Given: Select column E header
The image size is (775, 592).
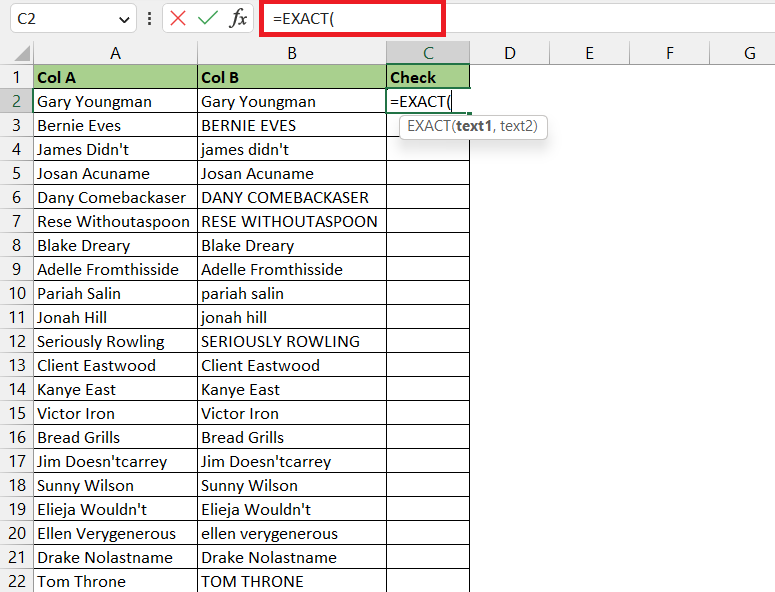Looking at the screenshot, I should (589, 53).
